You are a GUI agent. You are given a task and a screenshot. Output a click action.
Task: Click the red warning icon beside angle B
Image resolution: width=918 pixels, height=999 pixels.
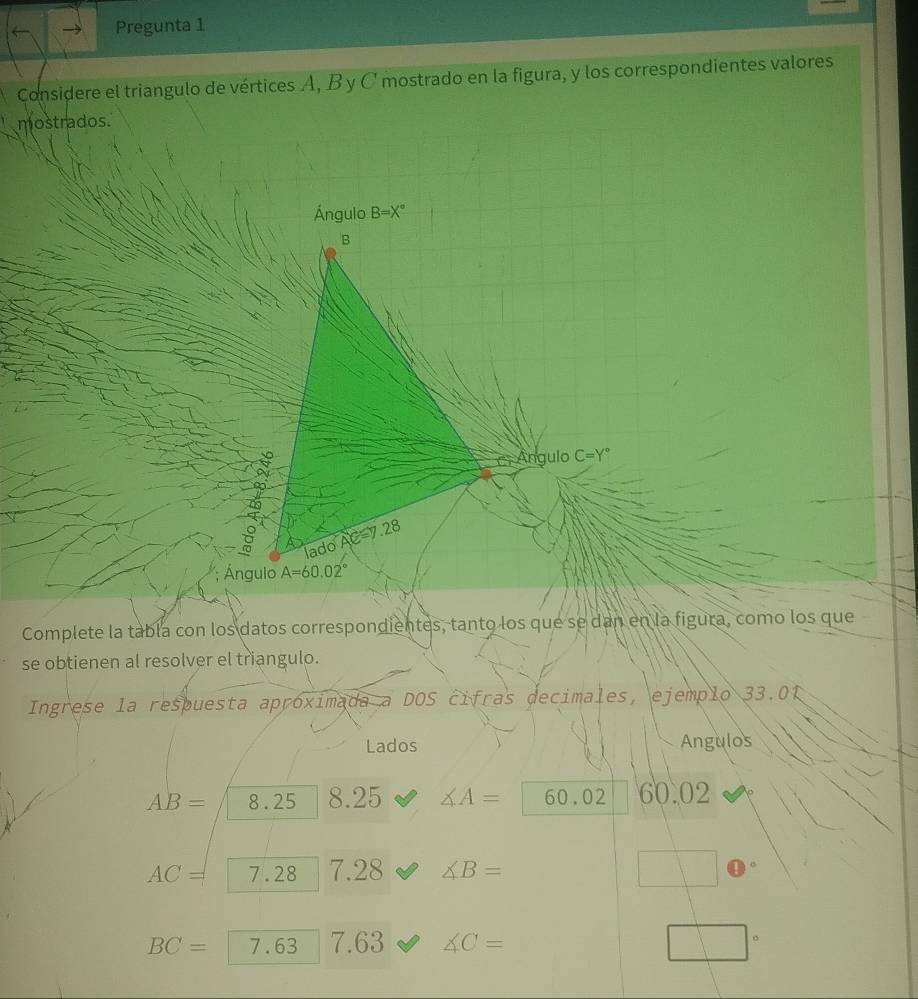pyautogui.click(x=739, y=870)
